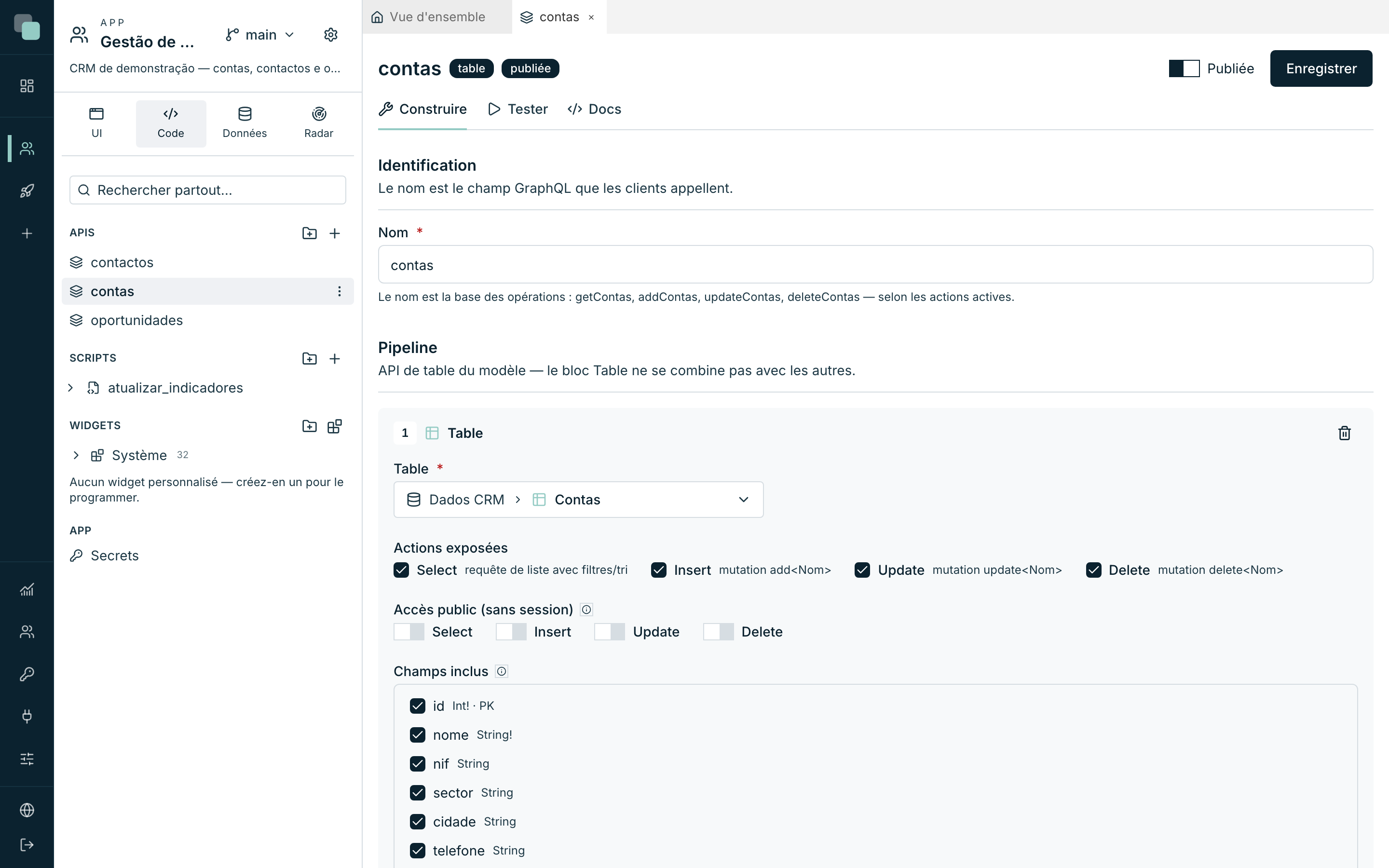The image size is (1389, 868).
Task: Open the dashboard grid icon in left rail
Action: 27,85
